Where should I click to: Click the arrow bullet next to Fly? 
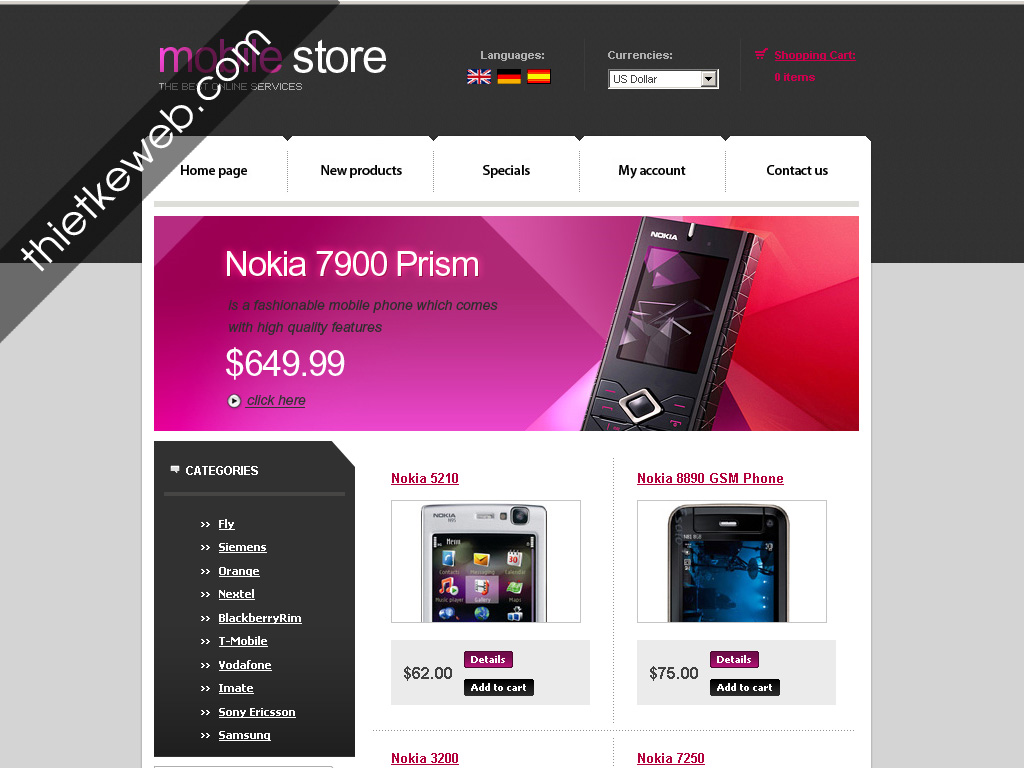tap(205, 524)
